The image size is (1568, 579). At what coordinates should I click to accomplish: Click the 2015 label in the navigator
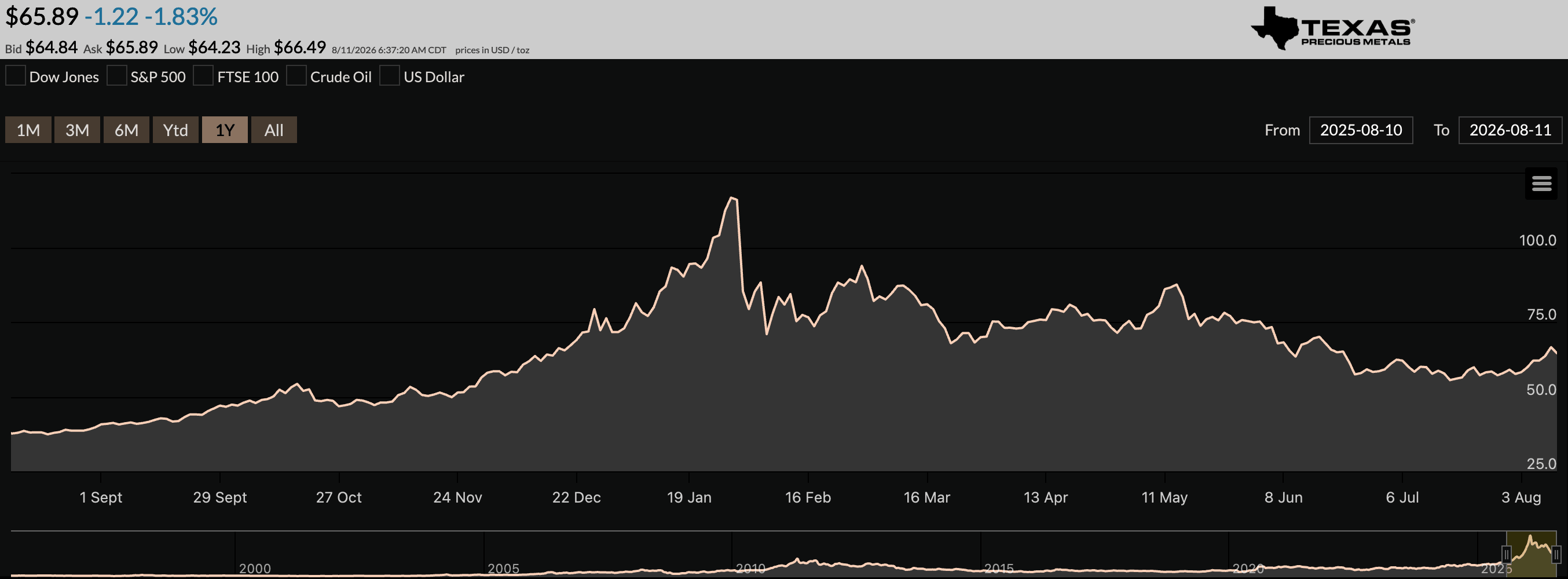998,567
